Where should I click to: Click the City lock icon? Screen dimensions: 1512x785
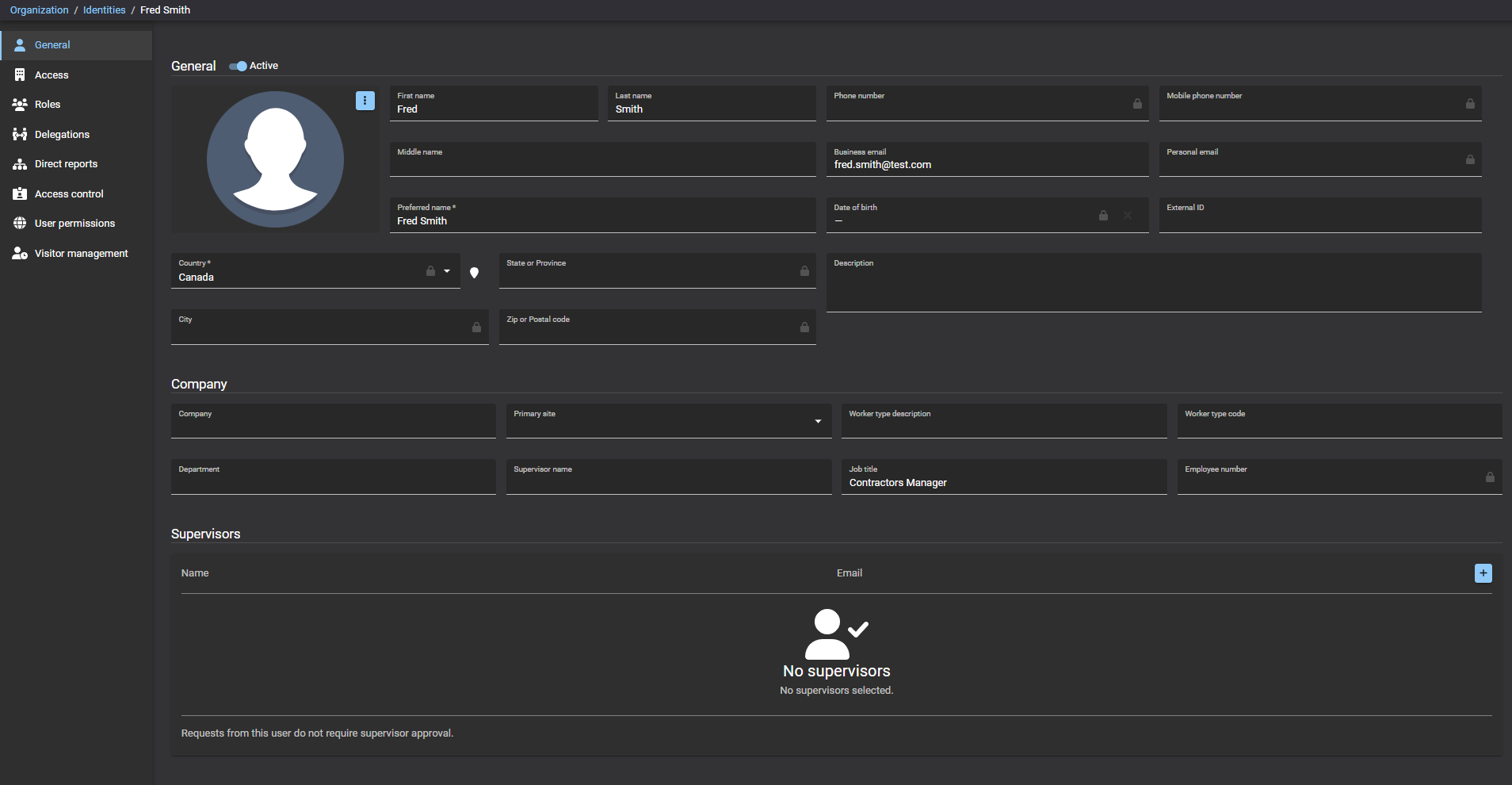click(x=476, y=327)
